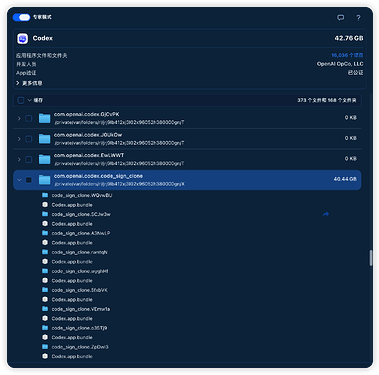
Task: Click folder icon of code_sign_clone.ramtqN
Action: click(x=45, y=252)
